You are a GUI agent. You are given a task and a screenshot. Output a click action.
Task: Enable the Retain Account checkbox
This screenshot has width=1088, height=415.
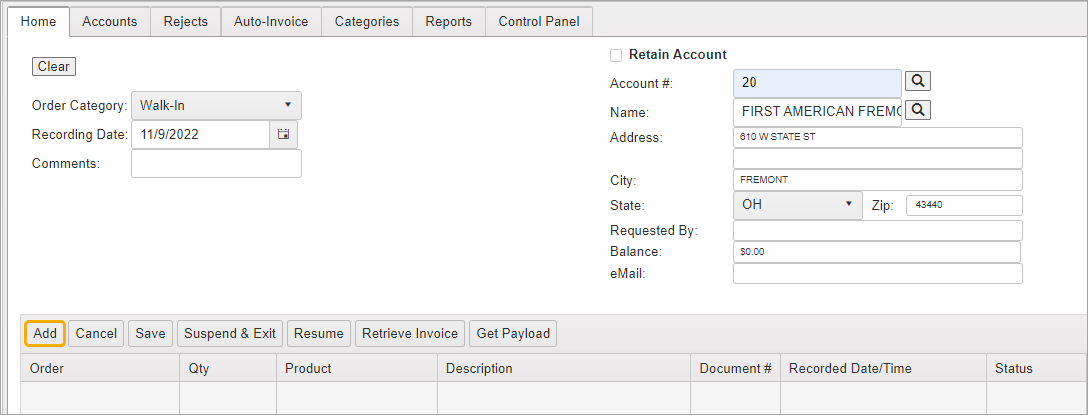click(x=616, y=55)
